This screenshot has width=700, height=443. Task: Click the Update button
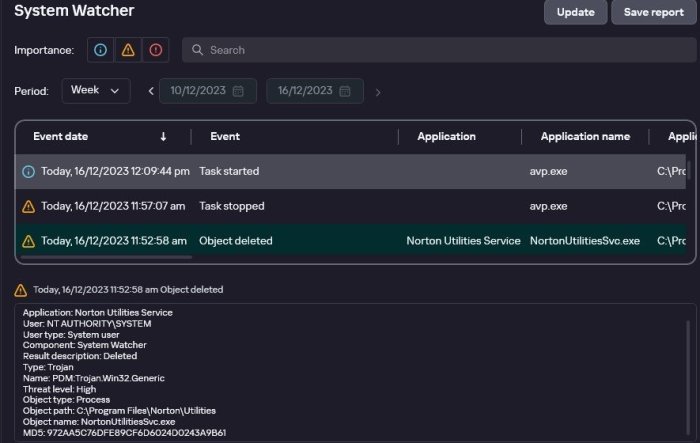point(575,12)
